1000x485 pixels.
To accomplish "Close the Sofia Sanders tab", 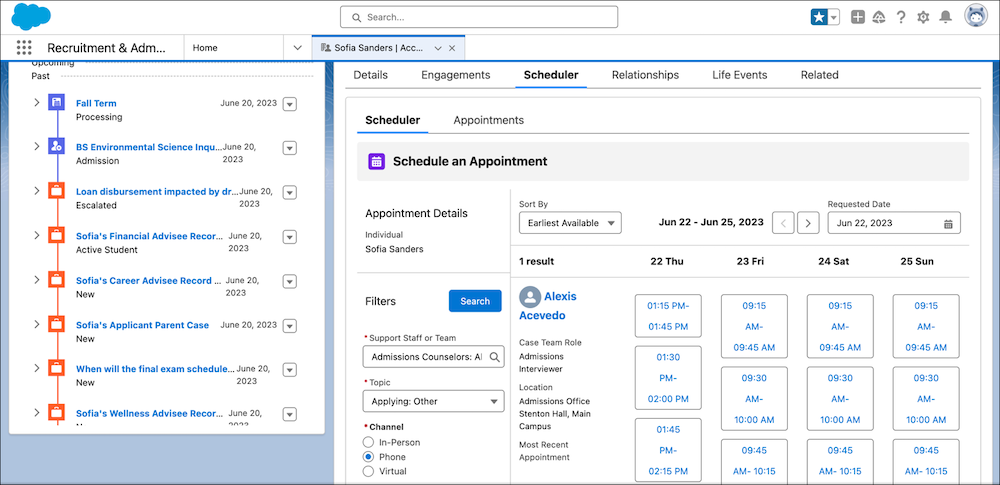I will pyautogui.click(x=452, y=48).
